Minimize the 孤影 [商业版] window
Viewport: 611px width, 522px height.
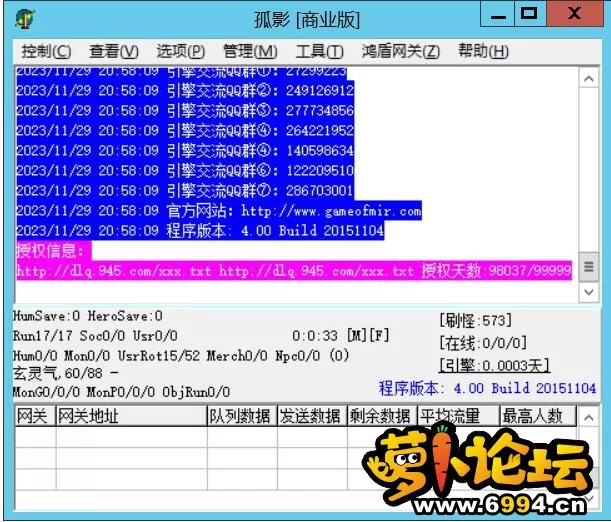[498, 14]
